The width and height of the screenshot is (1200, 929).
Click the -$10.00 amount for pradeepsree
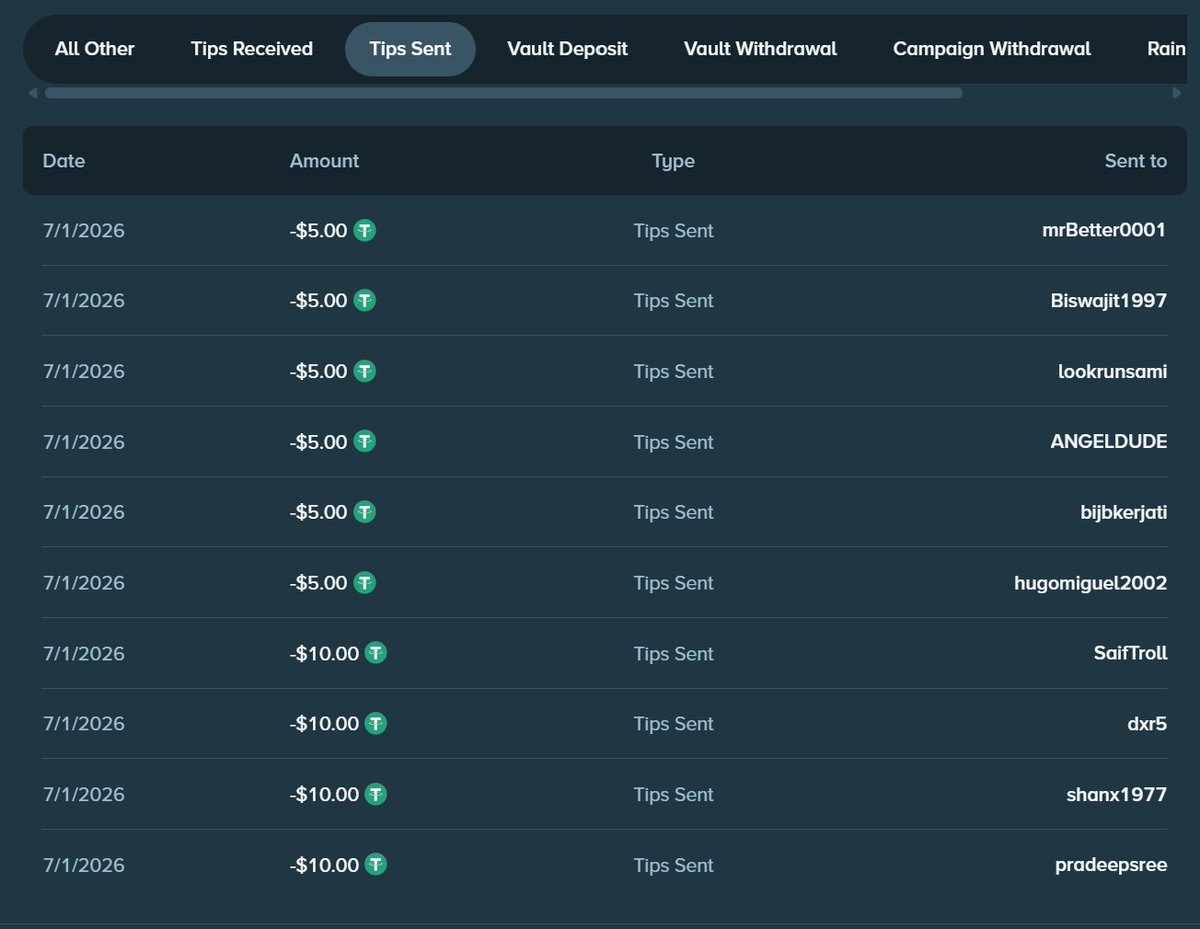point(324,864)
